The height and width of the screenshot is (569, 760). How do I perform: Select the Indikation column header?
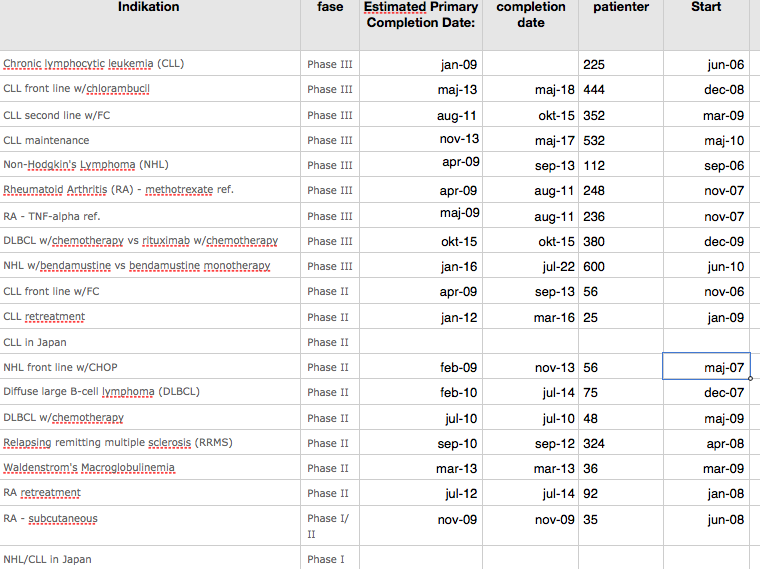(x=150, y=25)
